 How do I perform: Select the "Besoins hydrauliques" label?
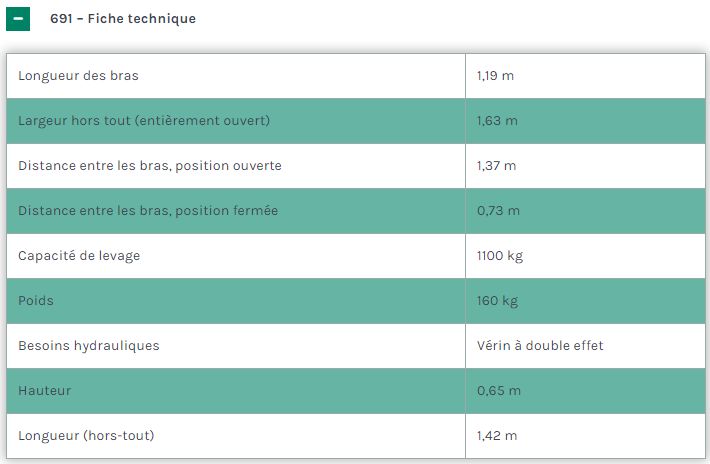[89, 346]
